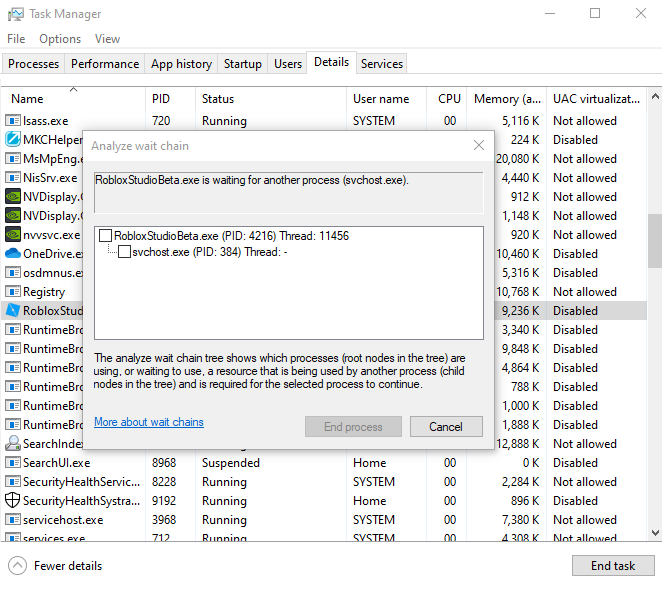Viewport: 662px width, 589px height.
Task: Switch to the Startup tab
Action: click(242, 64)
